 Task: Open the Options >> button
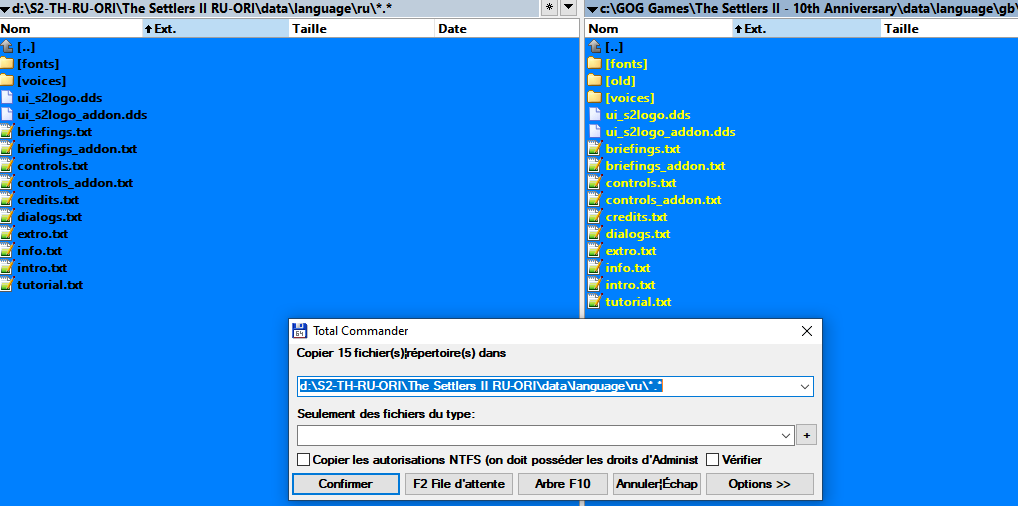tap(760, 484)
